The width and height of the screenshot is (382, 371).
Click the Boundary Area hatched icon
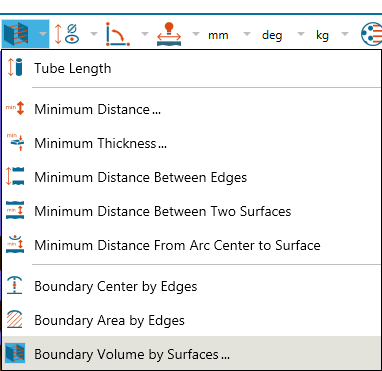point(15,319)
